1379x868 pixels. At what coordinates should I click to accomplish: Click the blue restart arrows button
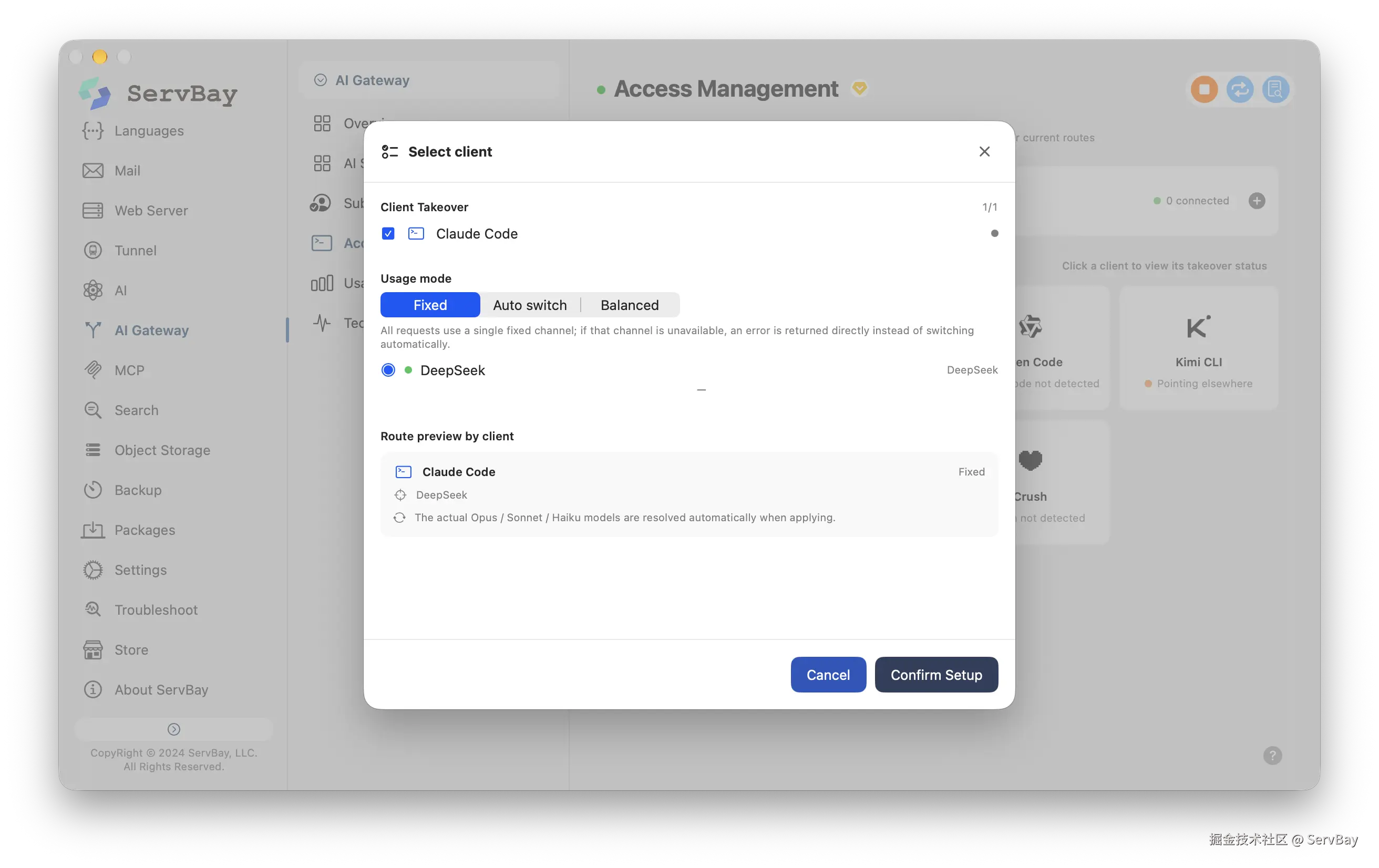(1240, 90)
